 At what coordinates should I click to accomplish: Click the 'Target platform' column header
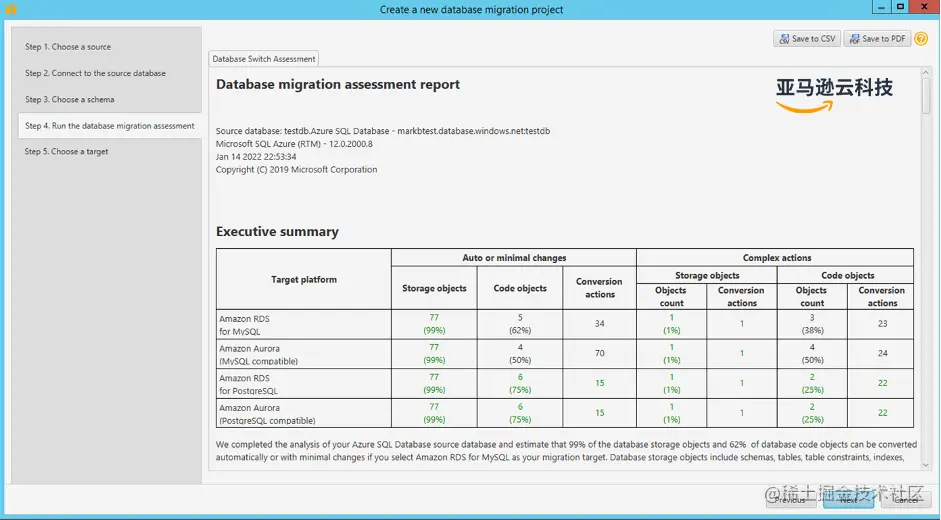(x=304, y=280)
